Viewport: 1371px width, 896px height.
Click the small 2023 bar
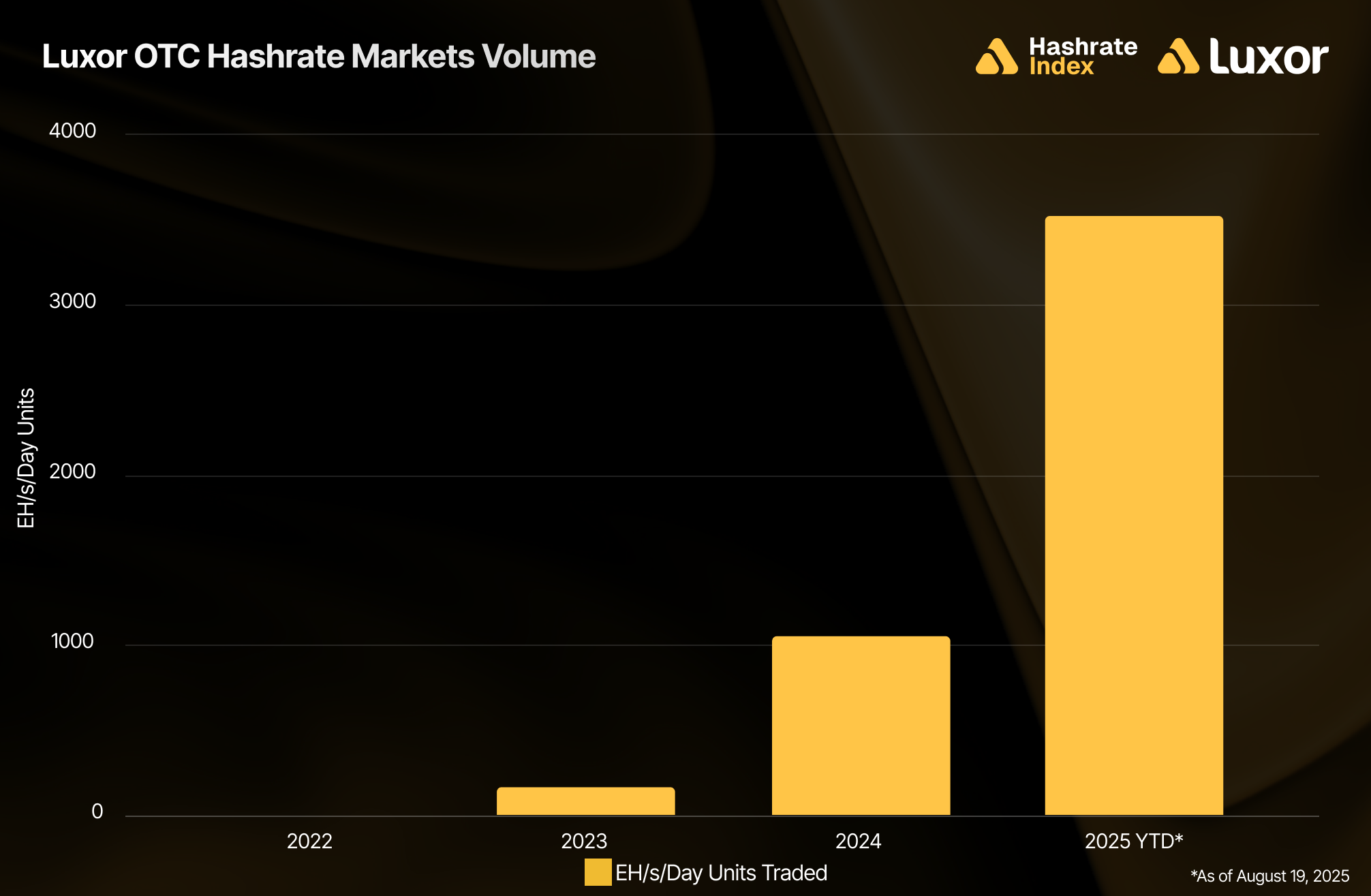click(585, 801)
